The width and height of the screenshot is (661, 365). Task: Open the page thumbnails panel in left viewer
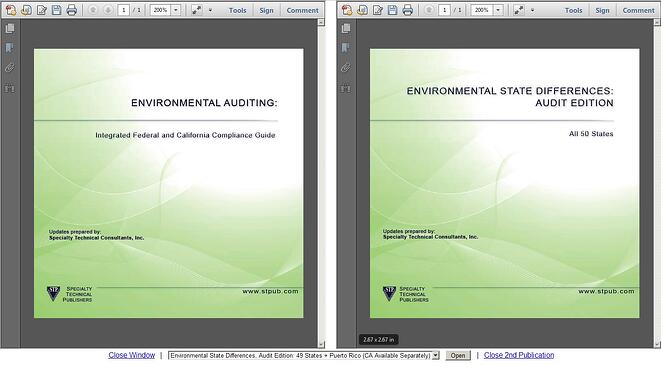tap(10, 28)
